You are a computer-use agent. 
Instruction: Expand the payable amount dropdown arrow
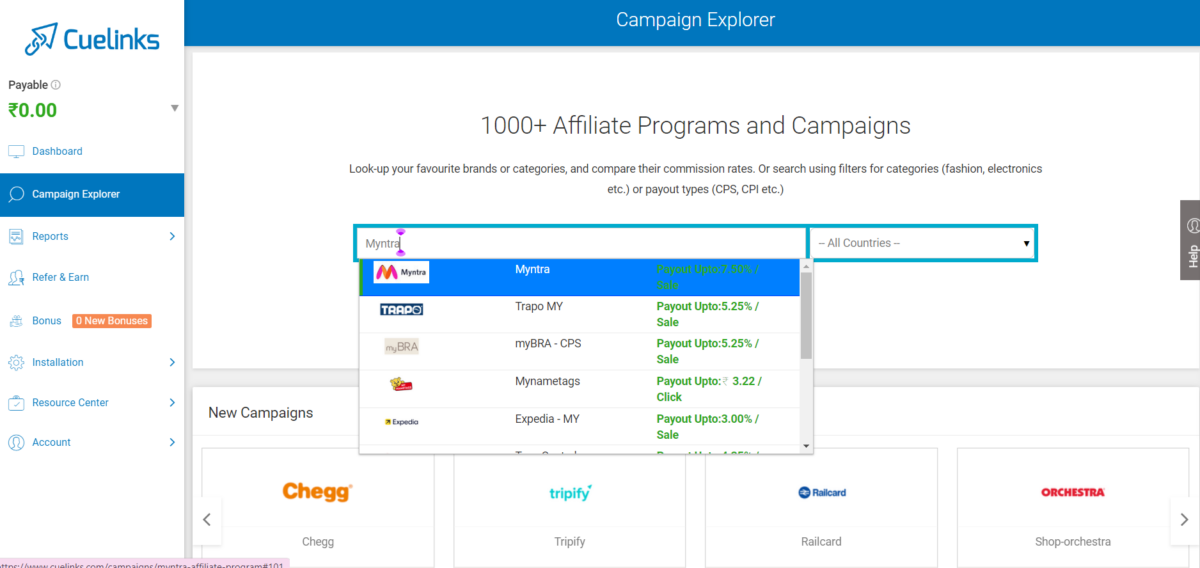[x=174, y=108]
